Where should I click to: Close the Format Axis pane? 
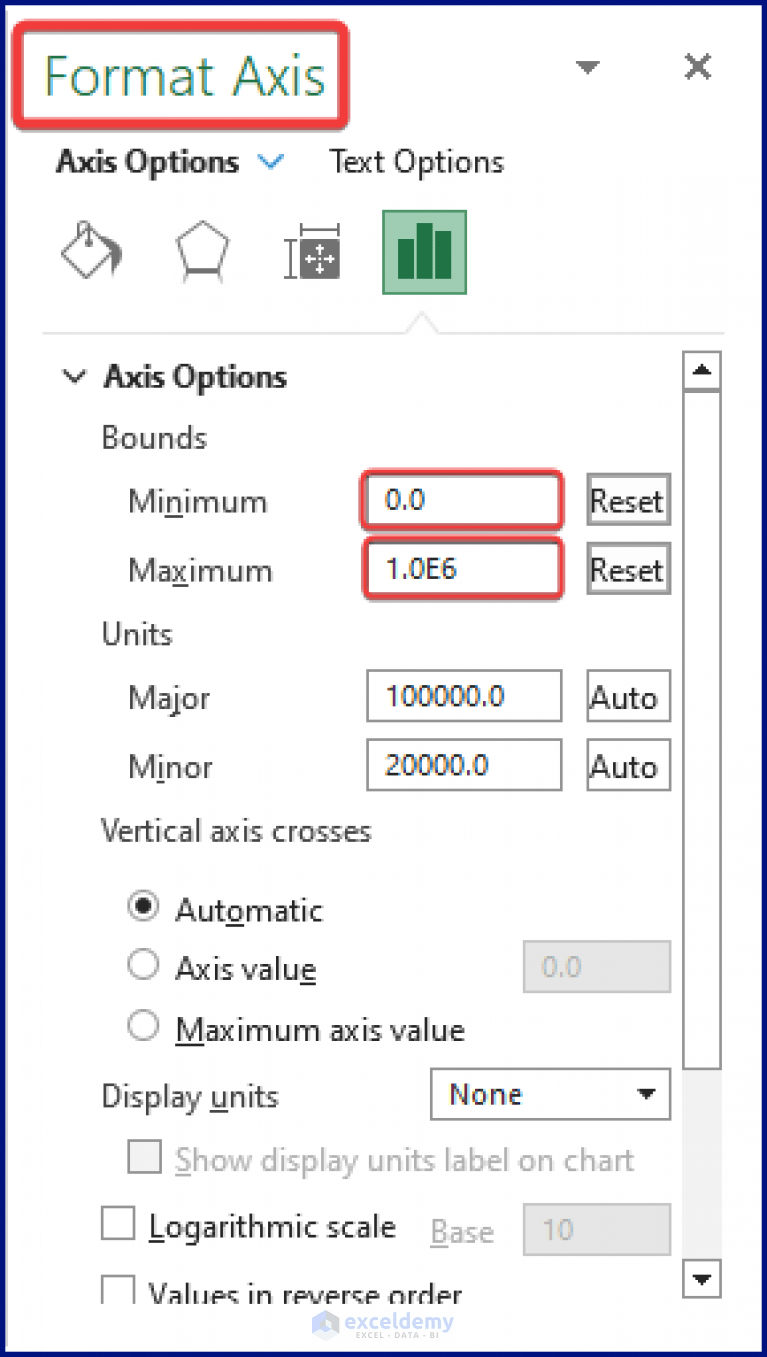click(697, 66)
